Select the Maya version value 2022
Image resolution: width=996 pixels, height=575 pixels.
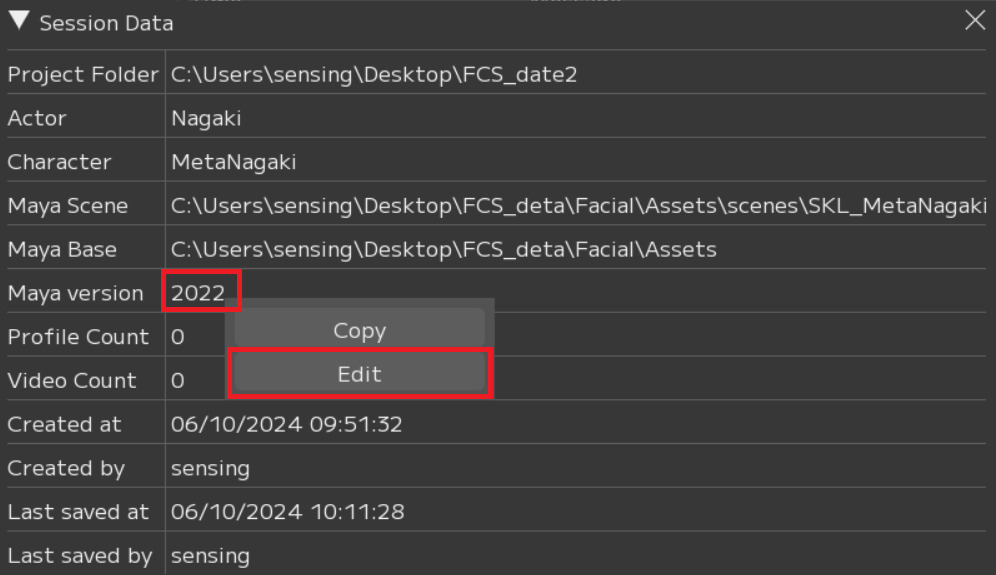(x=198, y=293)
